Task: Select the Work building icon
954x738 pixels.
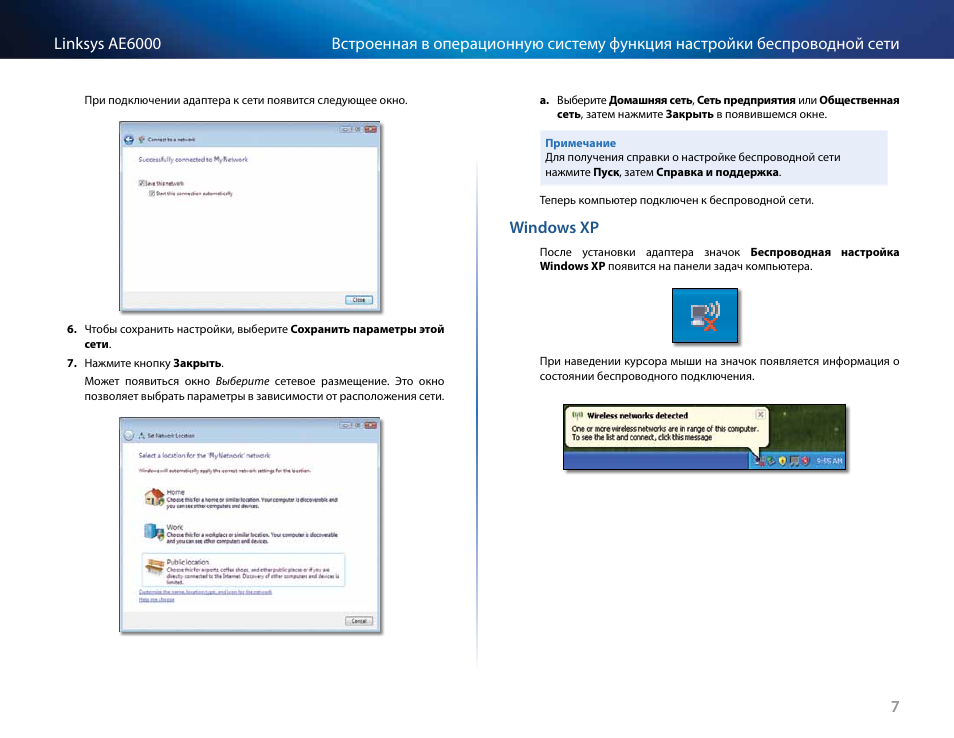Action: tap(153, 532)
